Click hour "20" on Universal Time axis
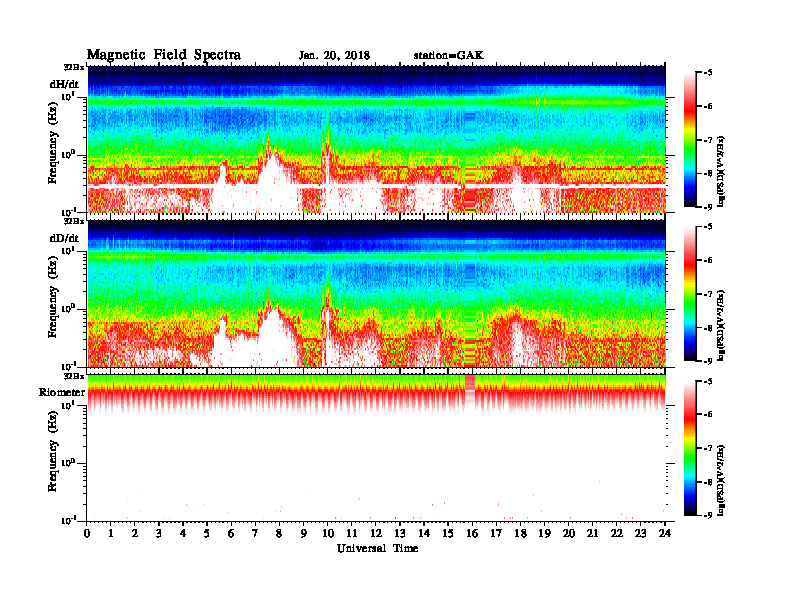 [569, 534]
